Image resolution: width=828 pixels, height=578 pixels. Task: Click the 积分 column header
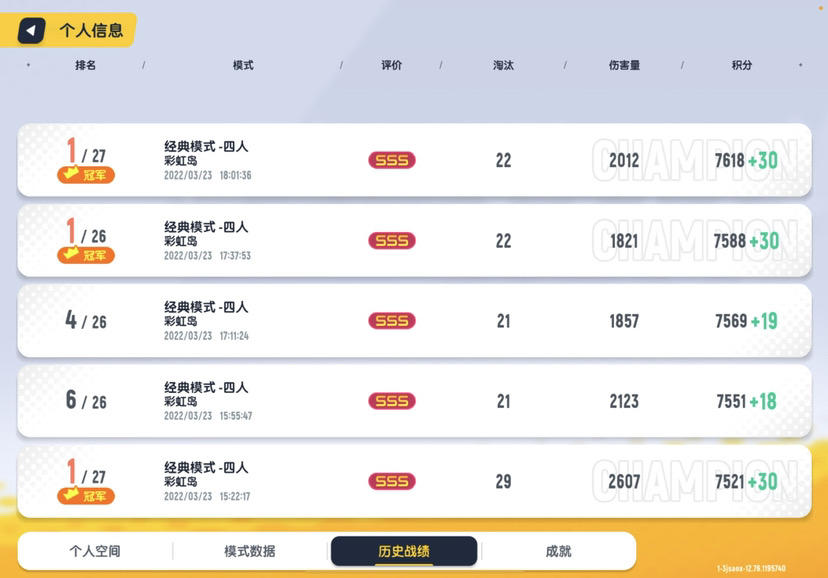[741, 65]
